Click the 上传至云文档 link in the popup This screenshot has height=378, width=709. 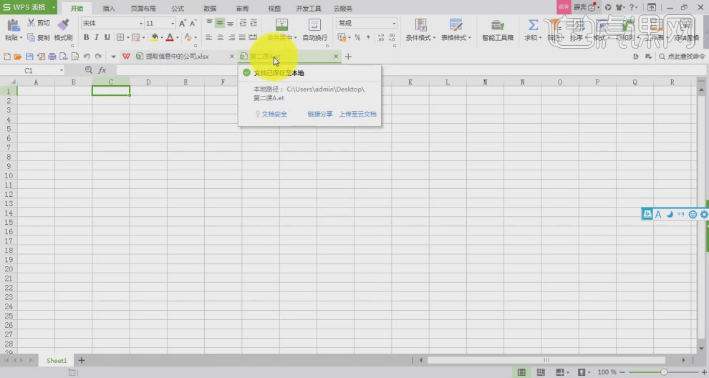[x=358, y=114]
